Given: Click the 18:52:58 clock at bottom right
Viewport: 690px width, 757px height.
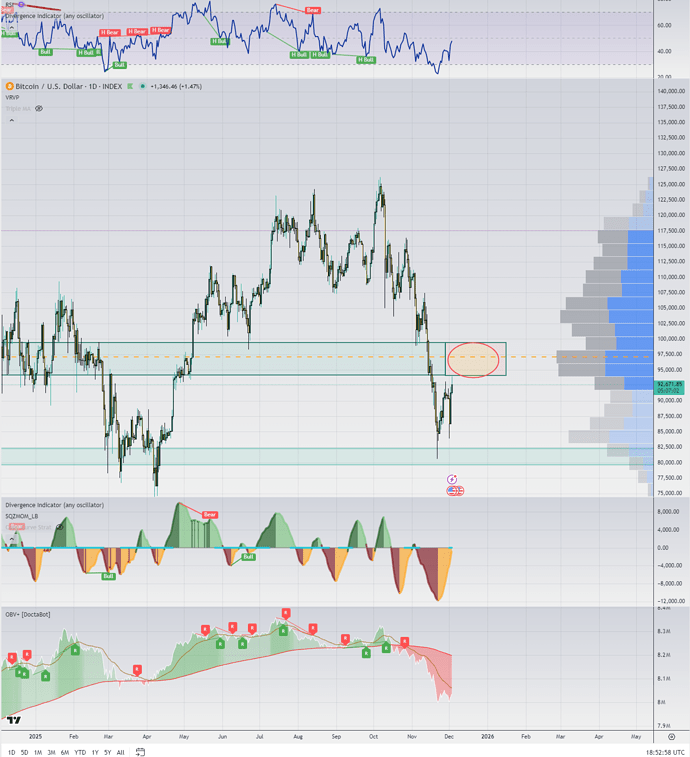Looking at the screenshot, I should 650,751.
